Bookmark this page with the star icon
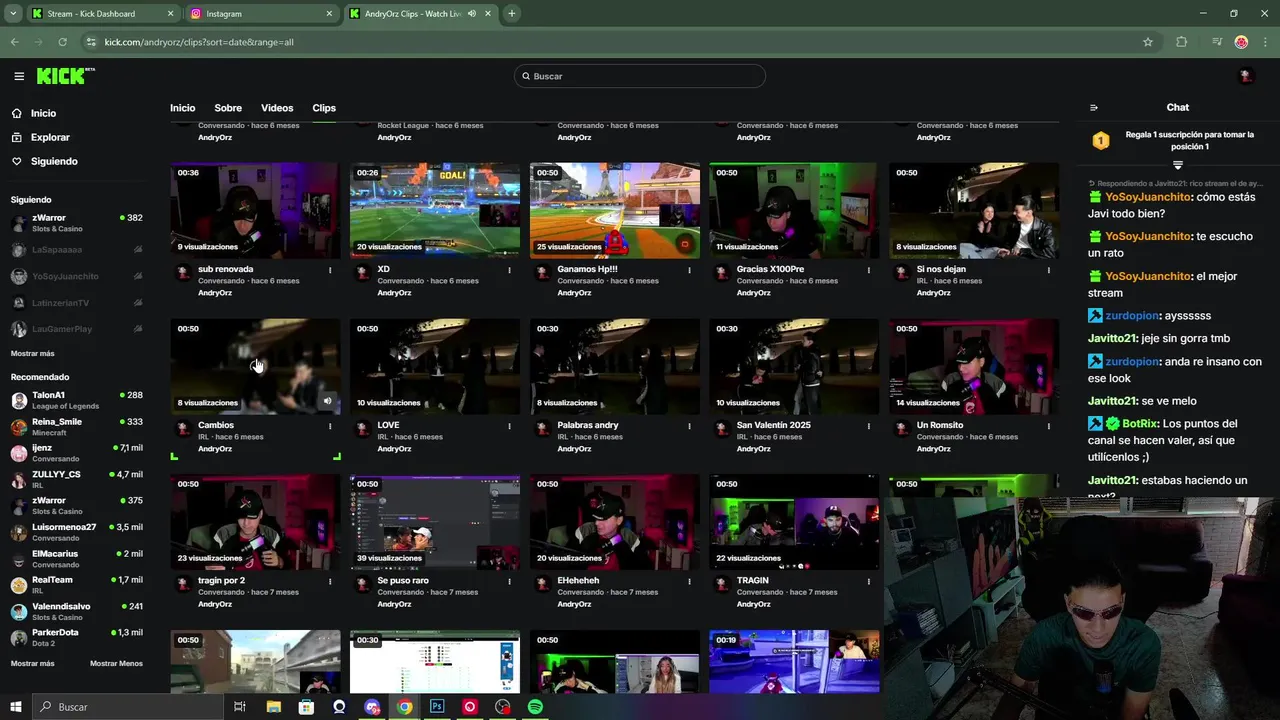The width and height of the screenshot is (1280, 720). click(x=1148, y=42)
